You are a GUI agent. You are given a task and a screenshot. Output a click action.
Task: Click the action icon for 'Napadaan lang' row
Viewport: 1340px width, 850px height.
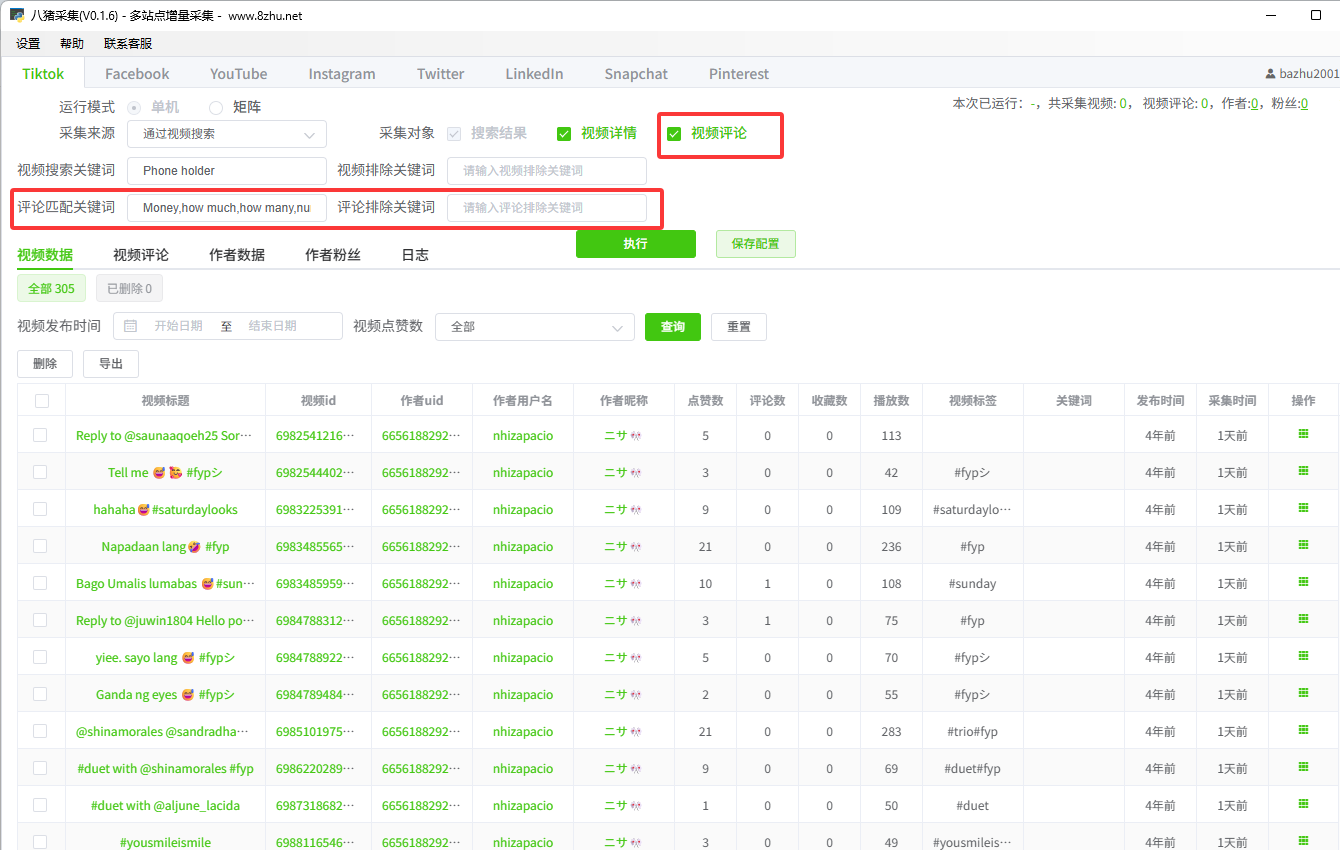1303,545
